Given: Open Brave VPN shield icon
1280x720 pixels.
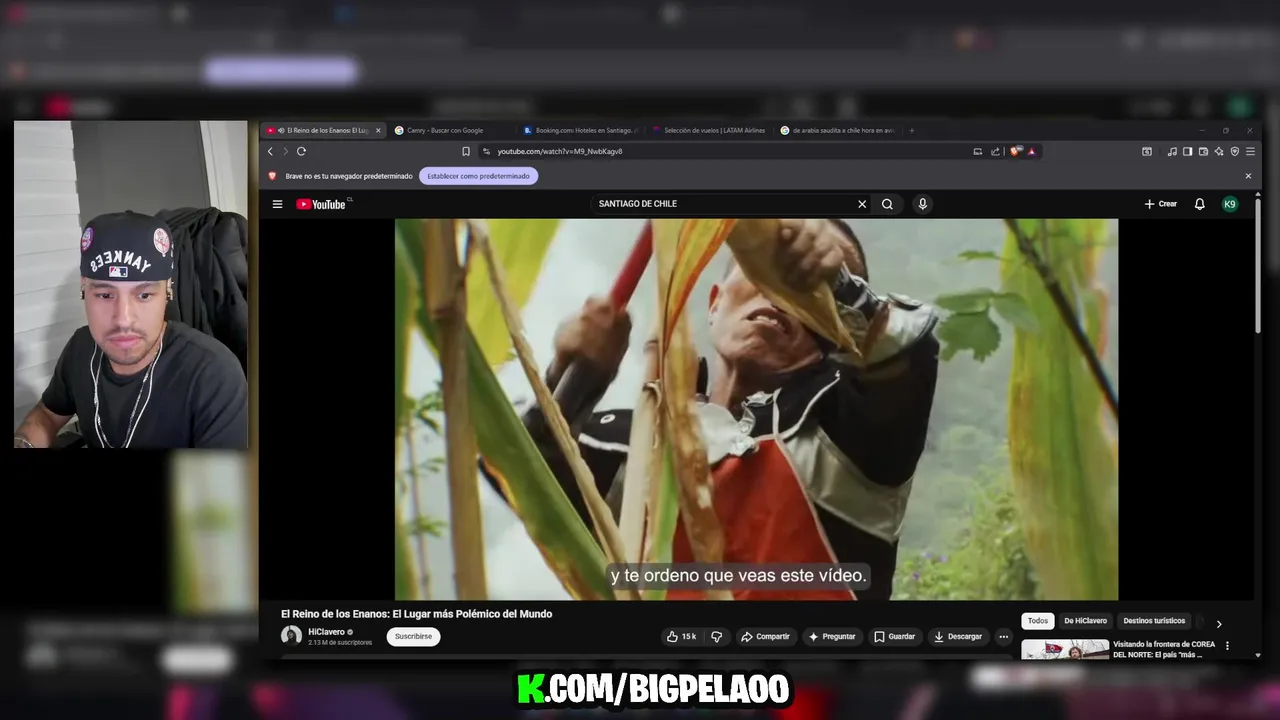Looking at the screenshot, I should point(1235,151).
